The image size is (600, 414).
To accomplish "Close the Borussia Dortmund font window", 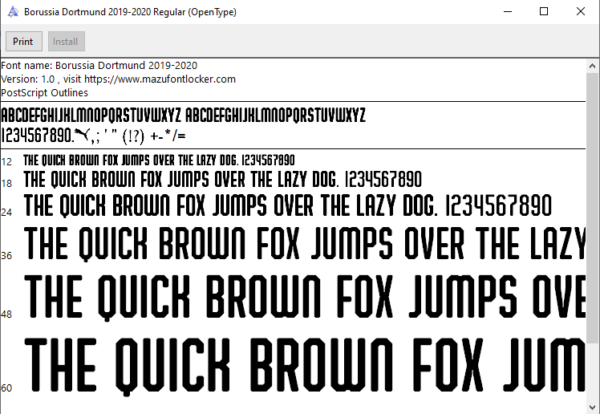I will [x=580, y=11].
